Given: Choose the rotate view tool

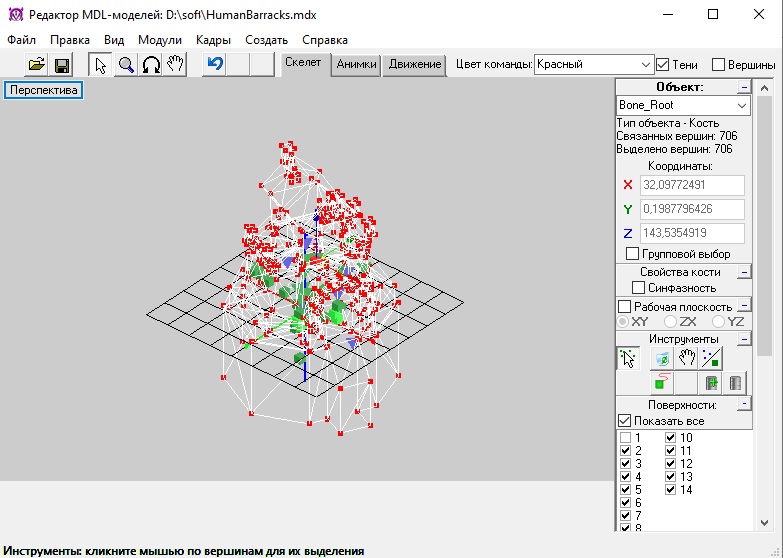Looking at the screenshot, I should [151, 65].
